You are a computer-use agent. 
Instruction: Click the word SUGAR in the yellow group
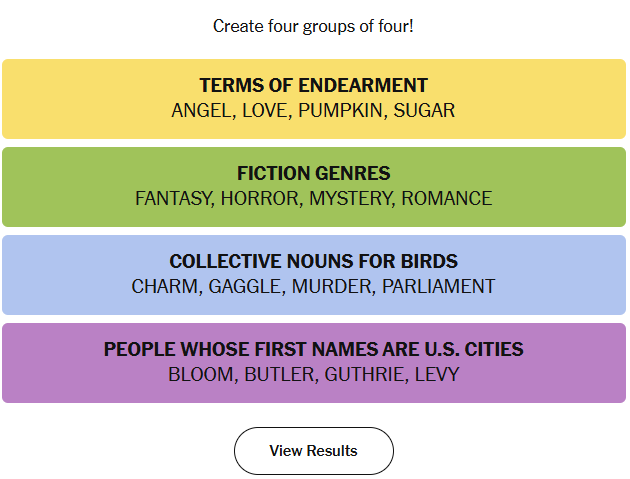coord(424,111)
